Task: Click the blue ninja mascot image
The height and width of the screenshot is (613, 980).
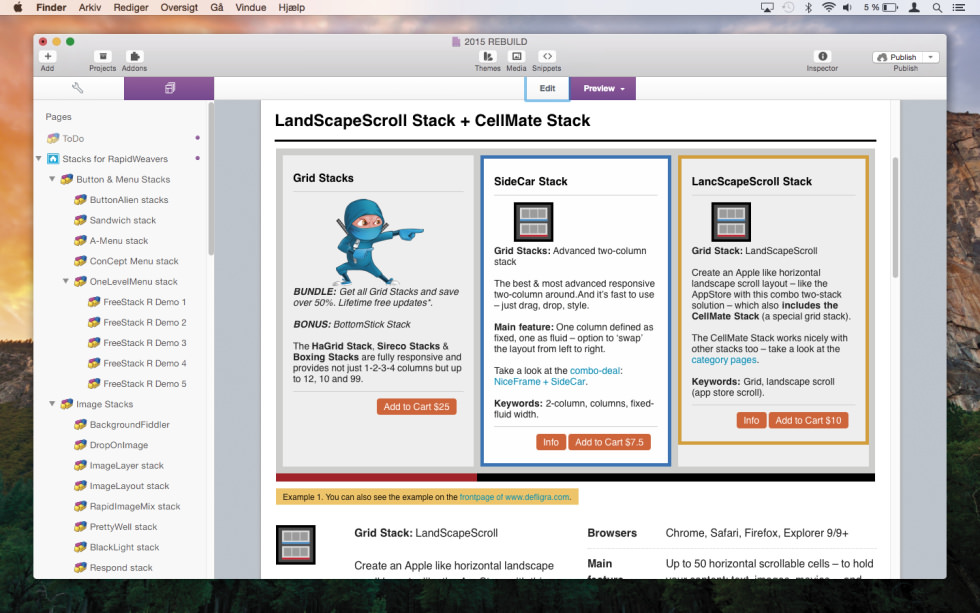Action: pyautogui.click(x=379, y=241)
